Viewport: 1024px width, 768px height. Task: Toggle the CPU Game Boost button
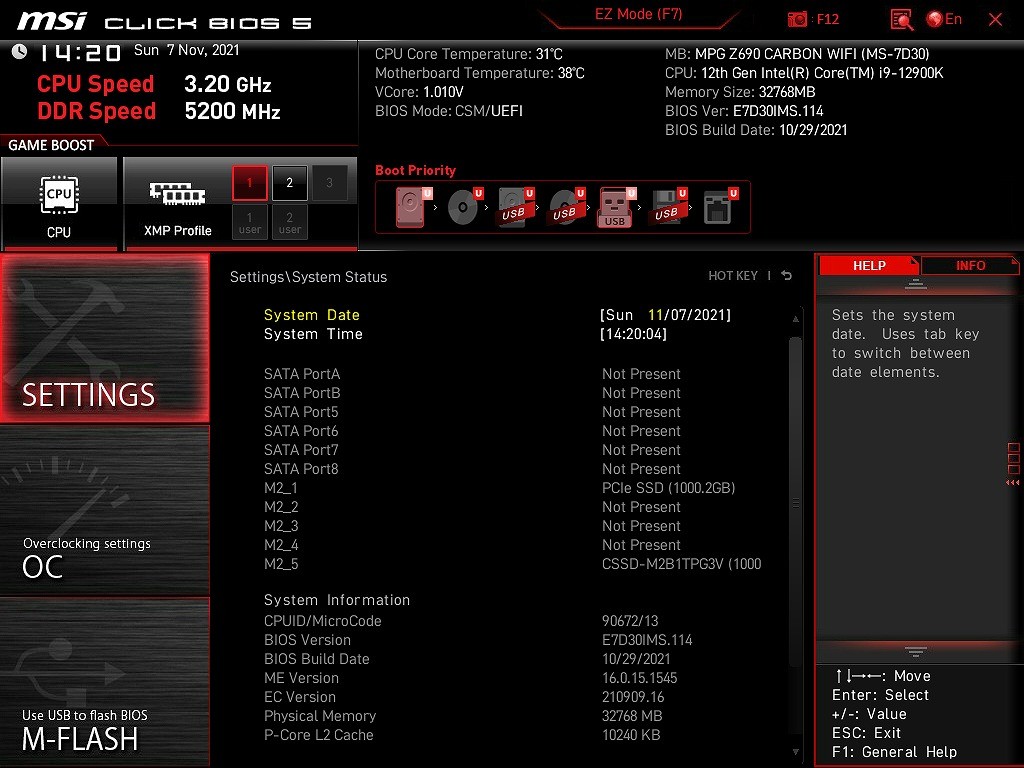(x=59, y=203)
